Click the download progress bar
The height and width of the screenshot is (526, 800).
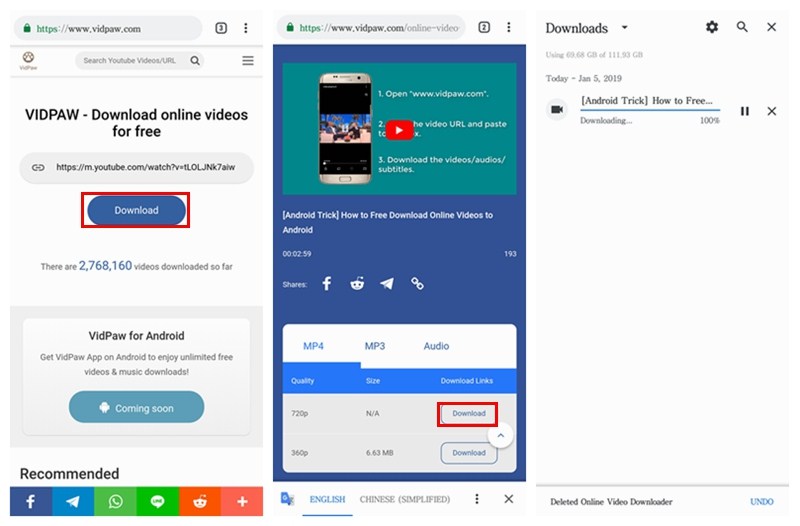[650, 110]
